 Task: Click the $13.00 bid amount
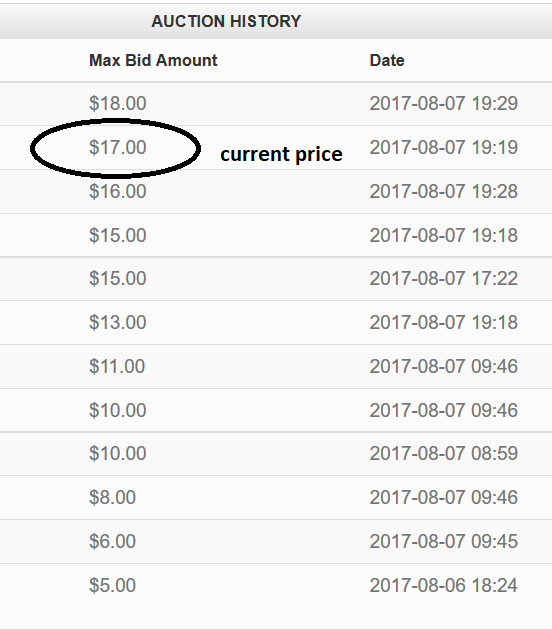pyautogui.click(x=117, y=322)
